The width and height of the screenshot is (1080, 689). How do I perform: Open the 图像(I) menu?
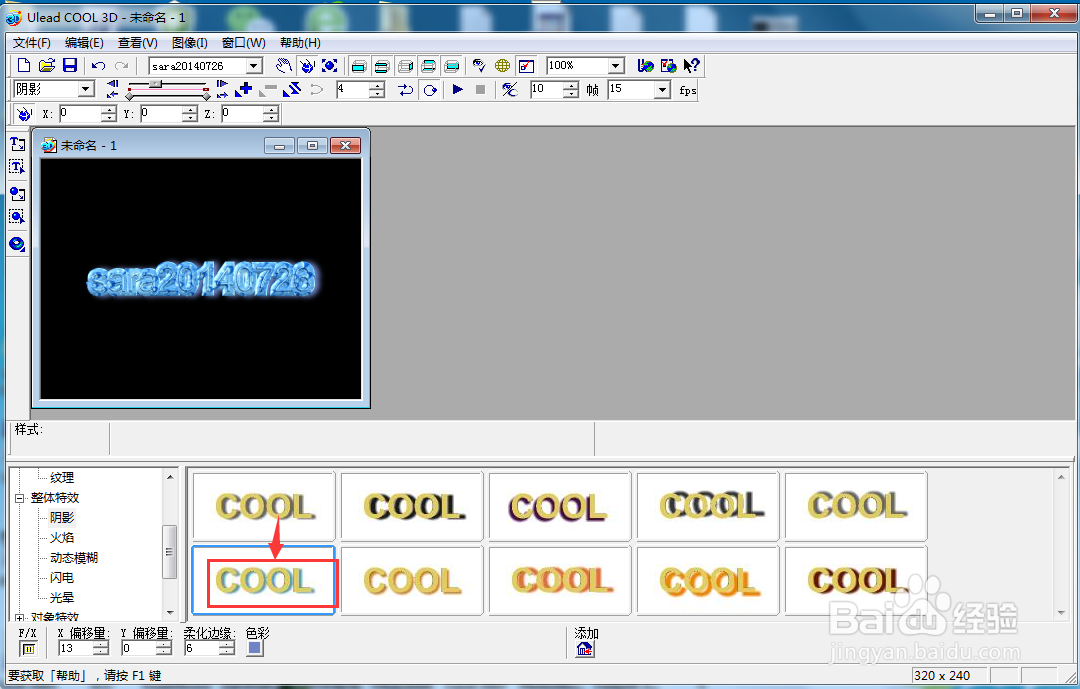(x=189, y=43)
